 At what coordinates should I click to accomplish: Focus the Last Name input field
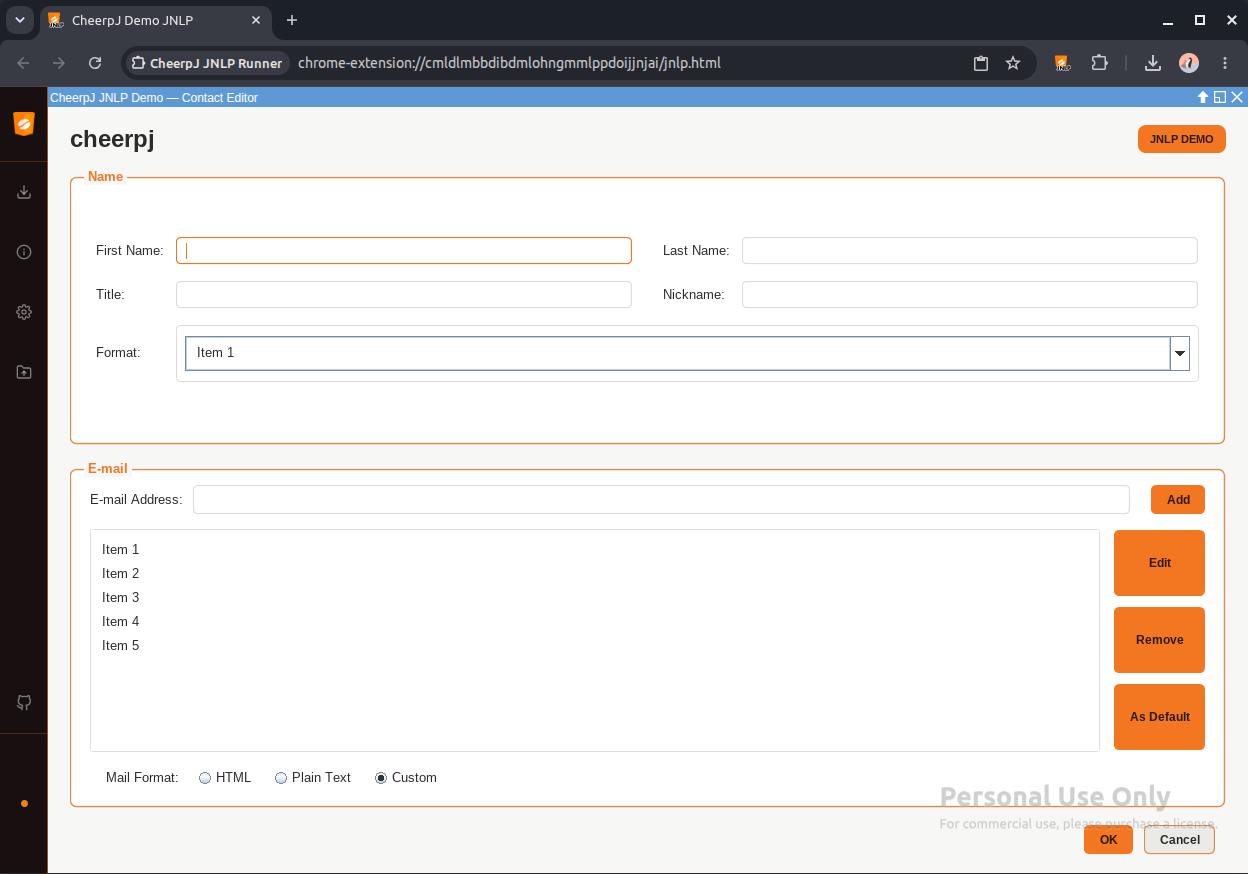click(x=969, y=251)
